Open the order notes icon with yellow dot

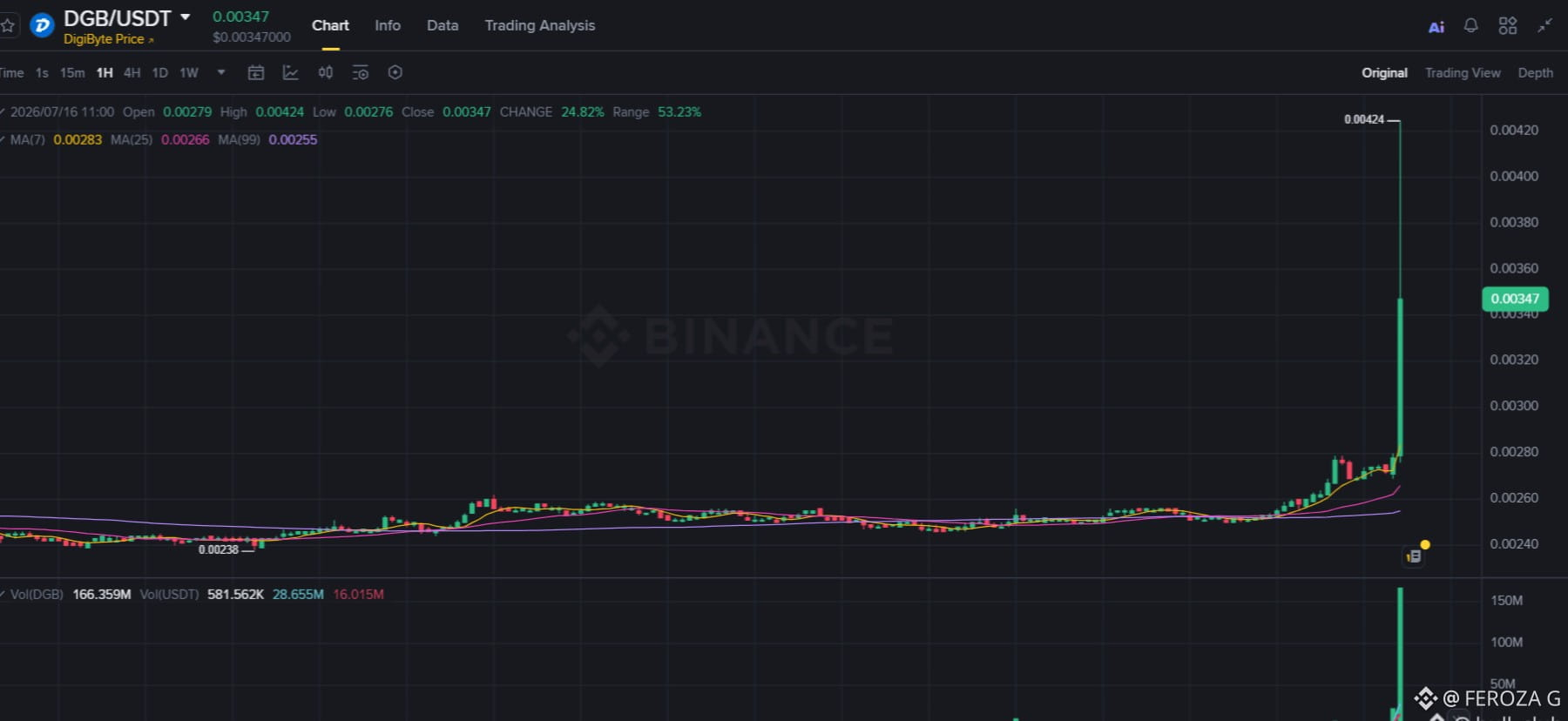click(x=1414, y=556)
